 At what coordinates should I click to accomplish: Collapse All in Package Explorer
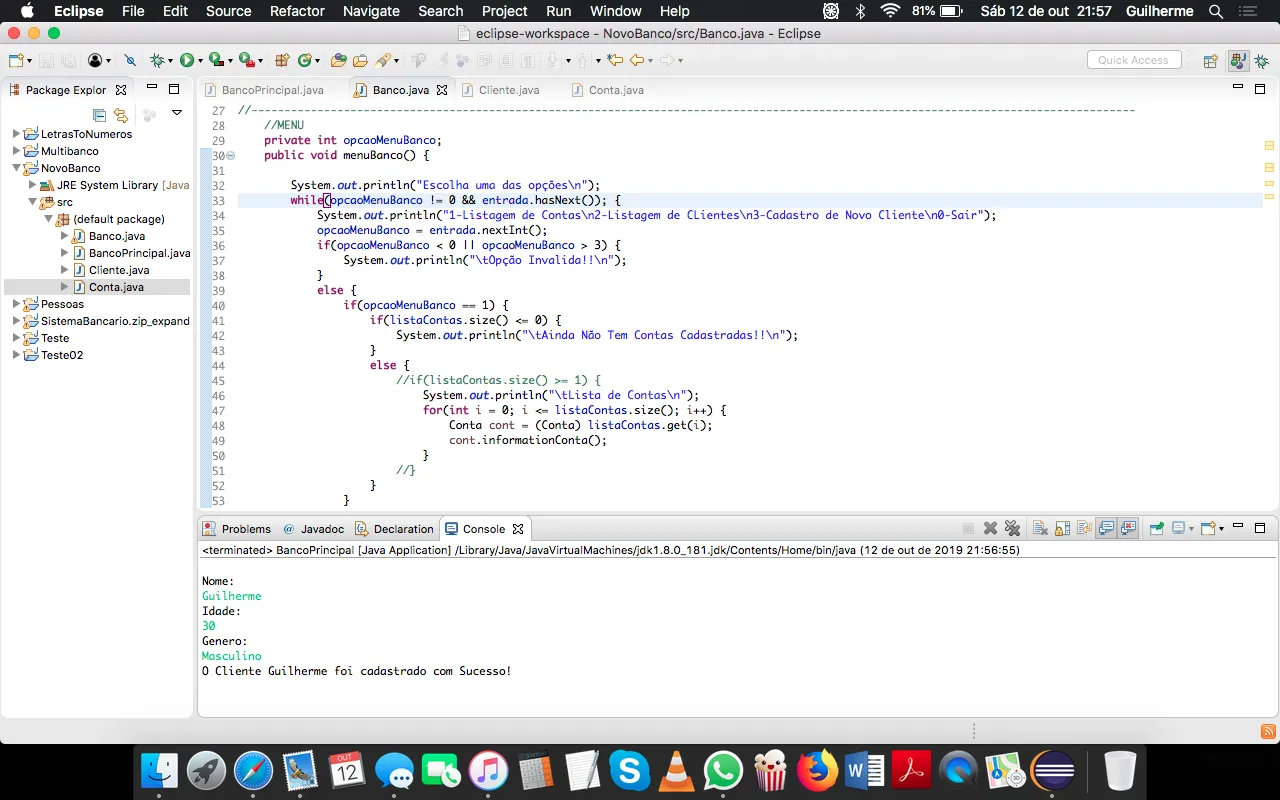[x=99, y=114]
